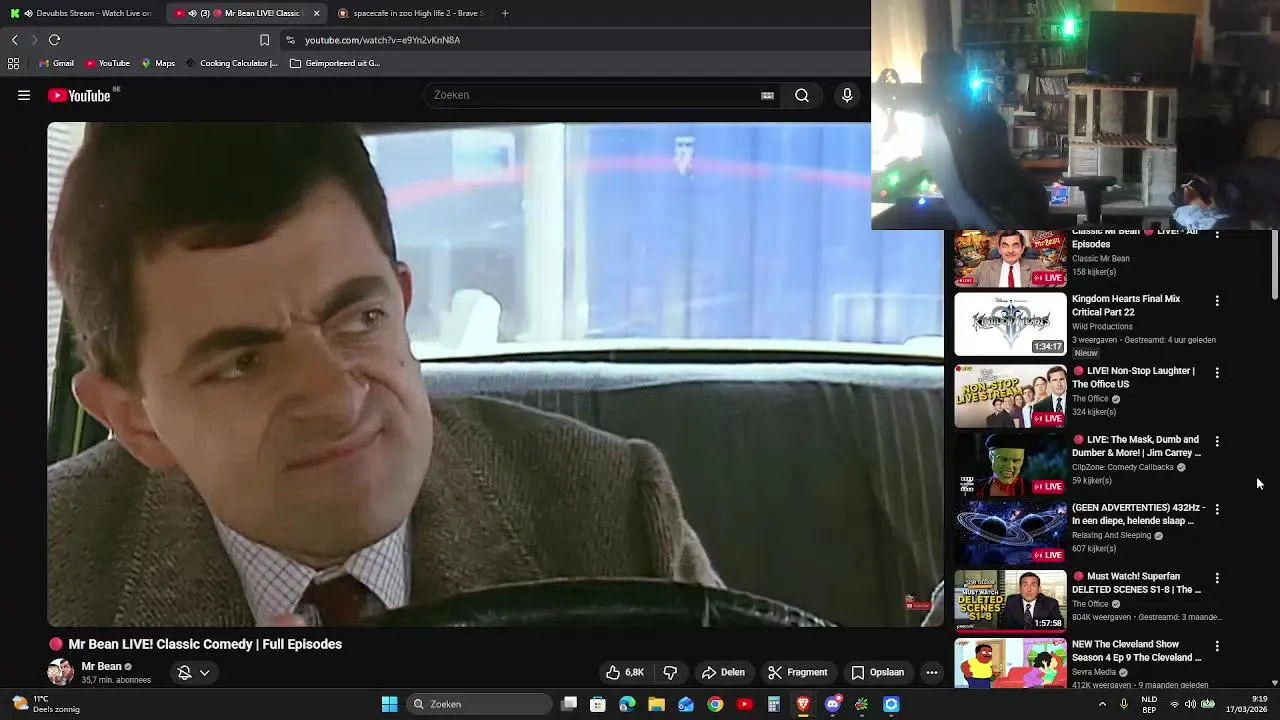Start voice search with the microphone icon
The width and height of the screenshot is (1280, 720).
(847, 95)
